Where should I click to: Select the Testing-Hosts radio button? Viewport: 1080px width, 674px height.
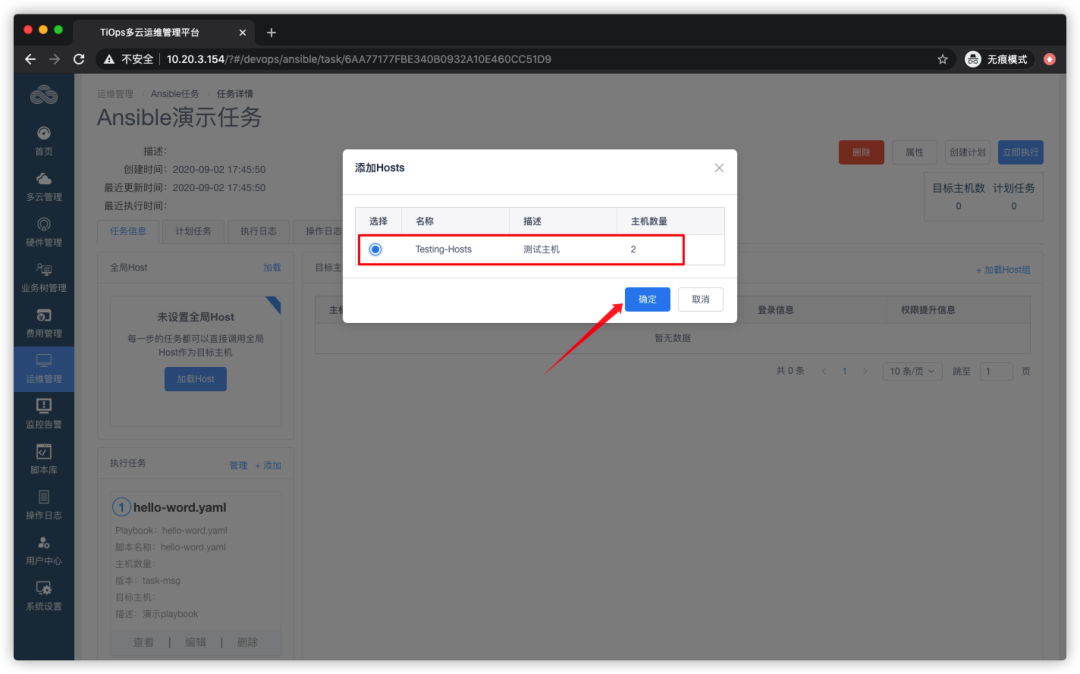pos(375,249)
